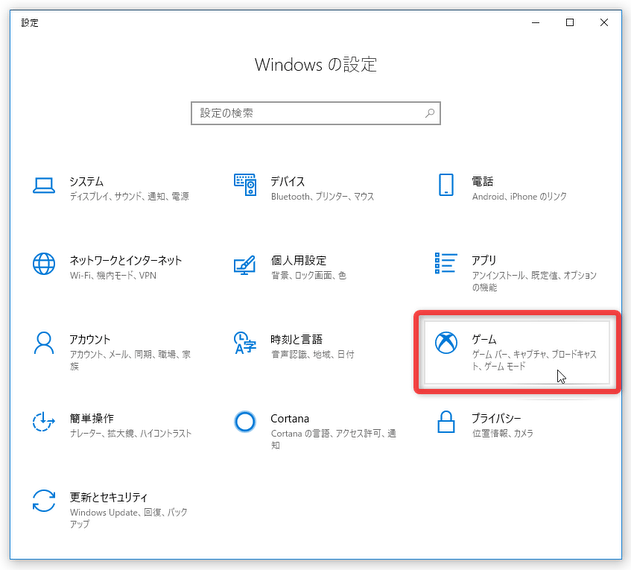Screen dimensions: 631x570
Task: Open the システム settings title
Action: (87, 182)
